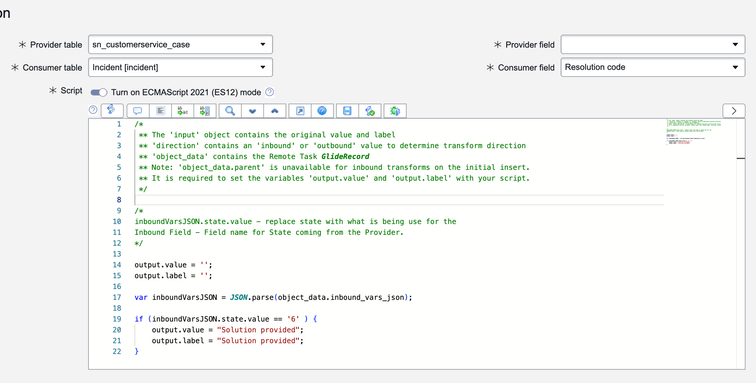
Task: Click the empty line 8 in the editor
Action: (x=399, y=200)
